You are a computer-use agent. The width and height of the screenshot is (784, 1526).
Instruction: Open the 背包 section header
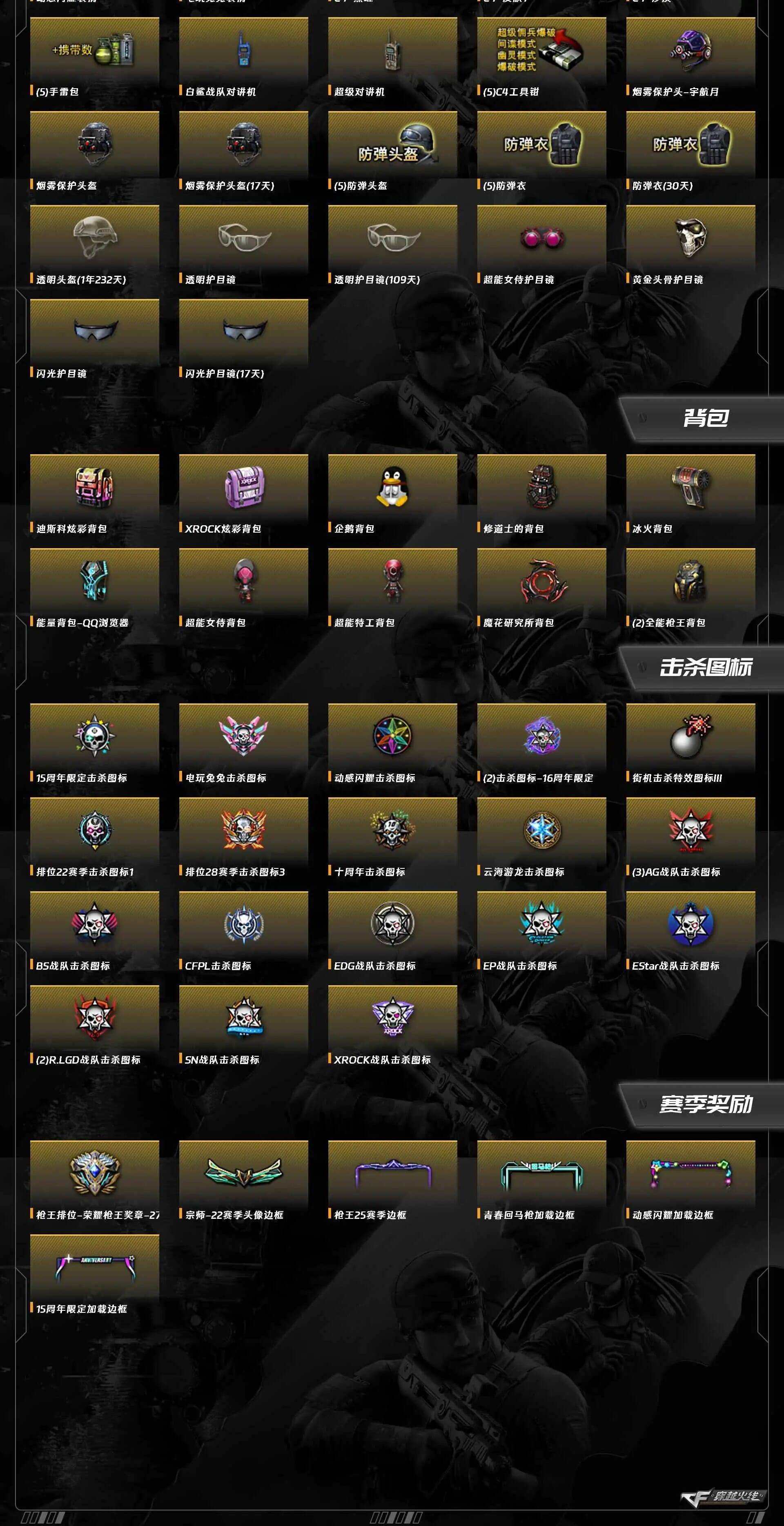coord(705,418)
